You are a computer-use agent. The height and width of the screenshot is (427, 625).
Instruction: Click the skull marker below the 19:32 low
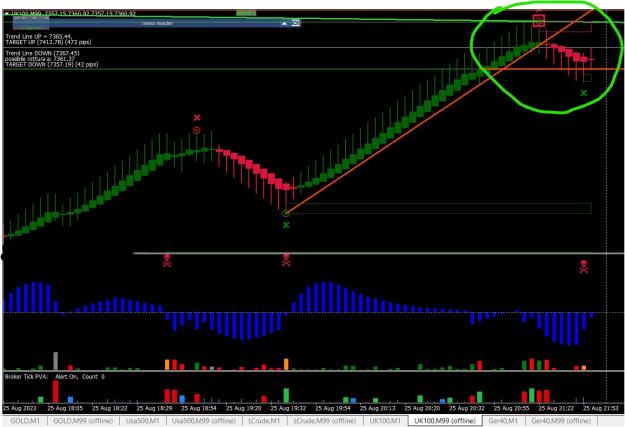(286, 260)
